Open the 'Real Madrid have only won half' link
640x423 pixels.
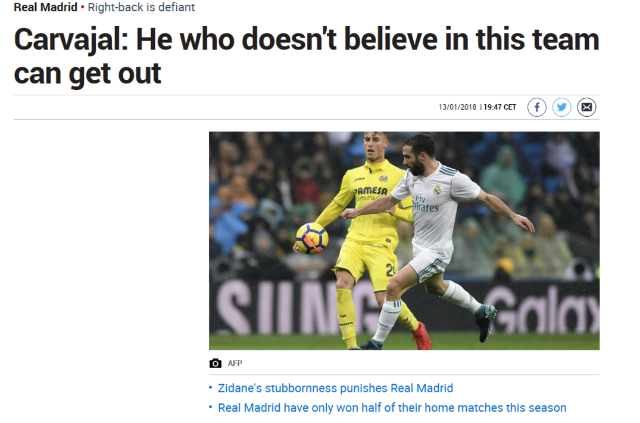coord(392,407)
